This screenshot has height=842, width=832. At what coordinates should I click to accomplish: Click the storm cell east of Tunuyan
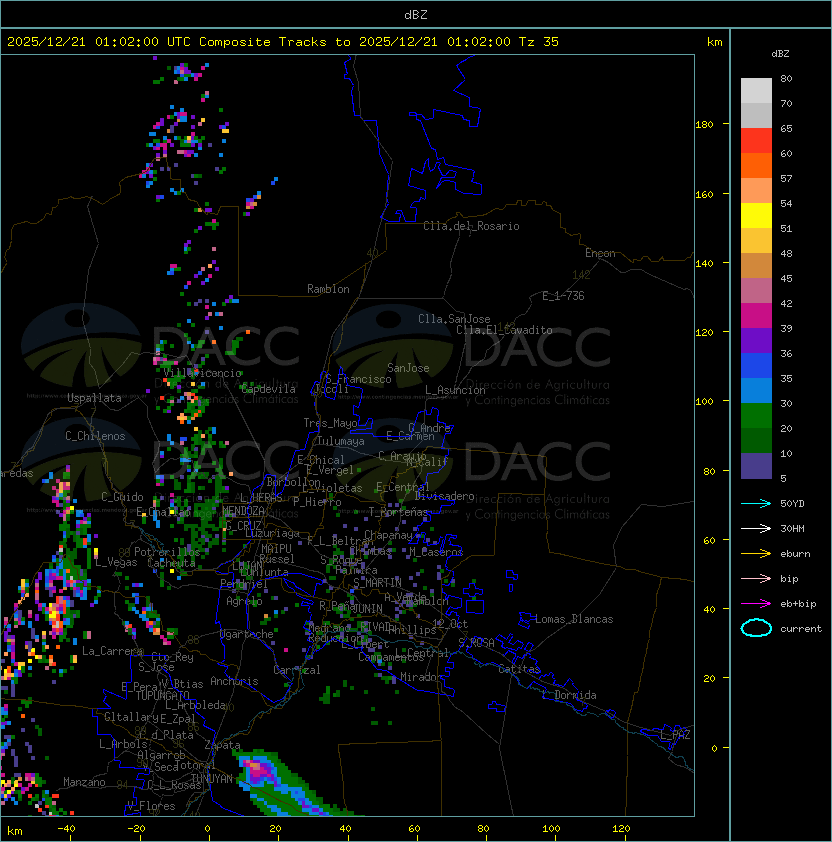(259, 771)
